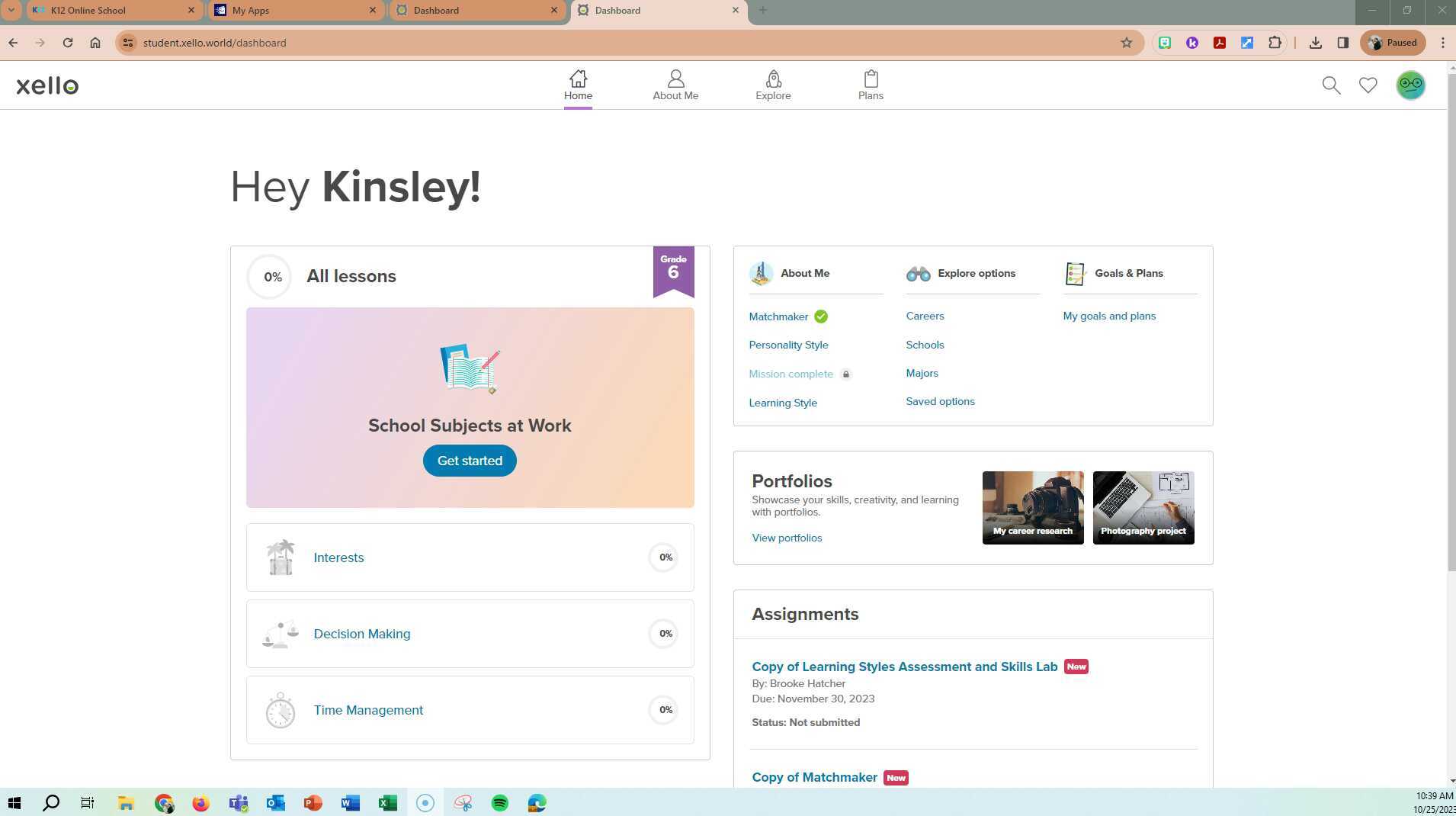This screenshot has height=816, width=1456.
Task: Open search using the magnifying glass icon
Action: (x=1331, y=85)
